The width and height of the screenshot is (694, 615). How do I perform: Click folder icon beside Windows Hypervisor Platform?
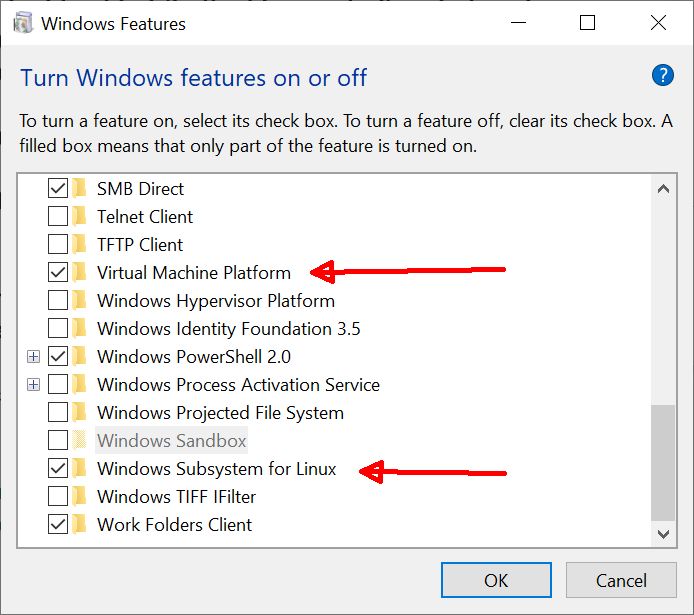click(79, 300)
